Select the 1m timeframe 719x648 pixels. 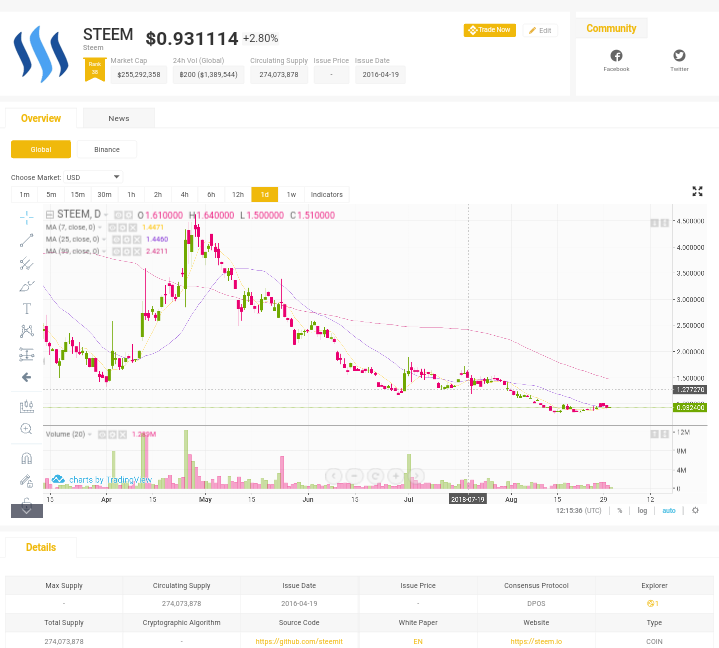pyautogui.click(x=24, y=194)
